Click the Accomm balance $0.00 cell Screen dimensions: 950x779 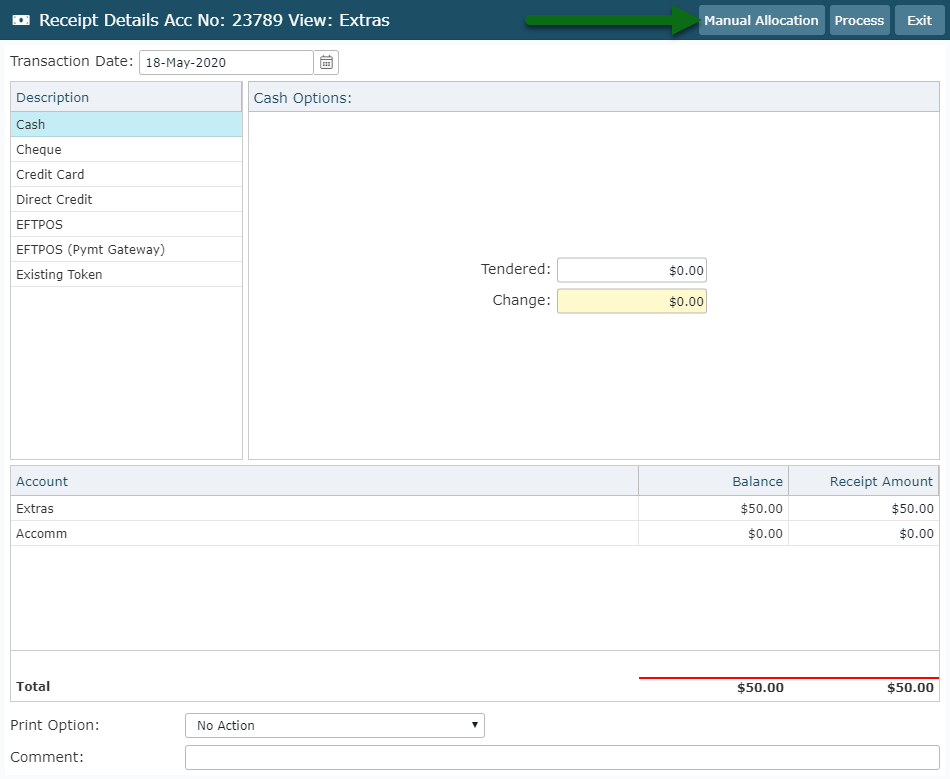click(x=714, y=534)
